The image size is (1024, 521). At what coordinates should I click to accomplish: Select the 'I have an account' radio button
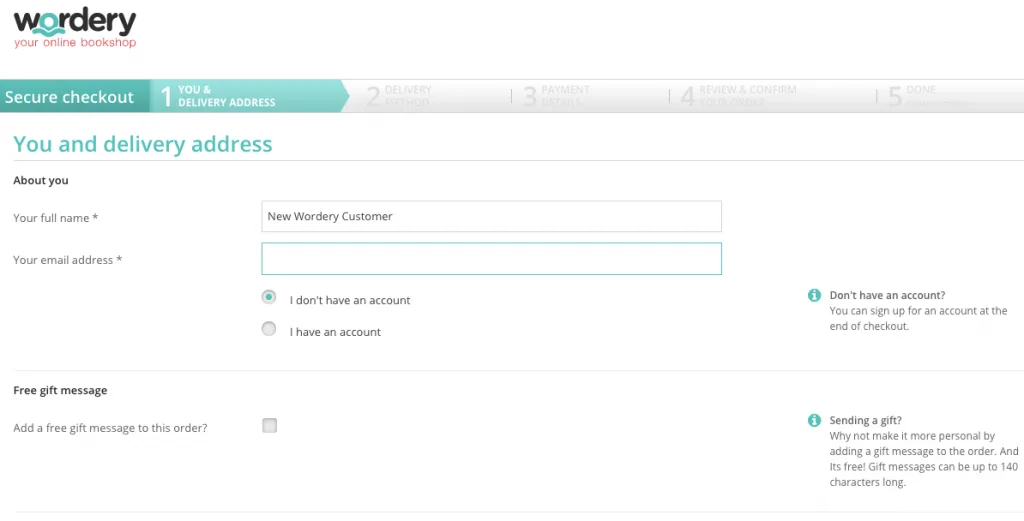269,329
